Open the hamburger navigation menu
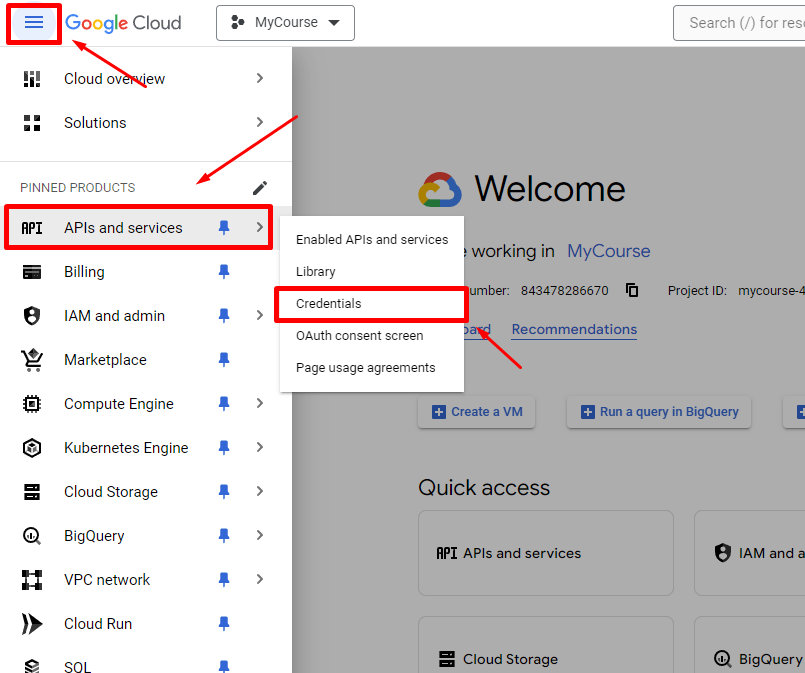Viewport: 805px width, 673px height. coord(34,22)
